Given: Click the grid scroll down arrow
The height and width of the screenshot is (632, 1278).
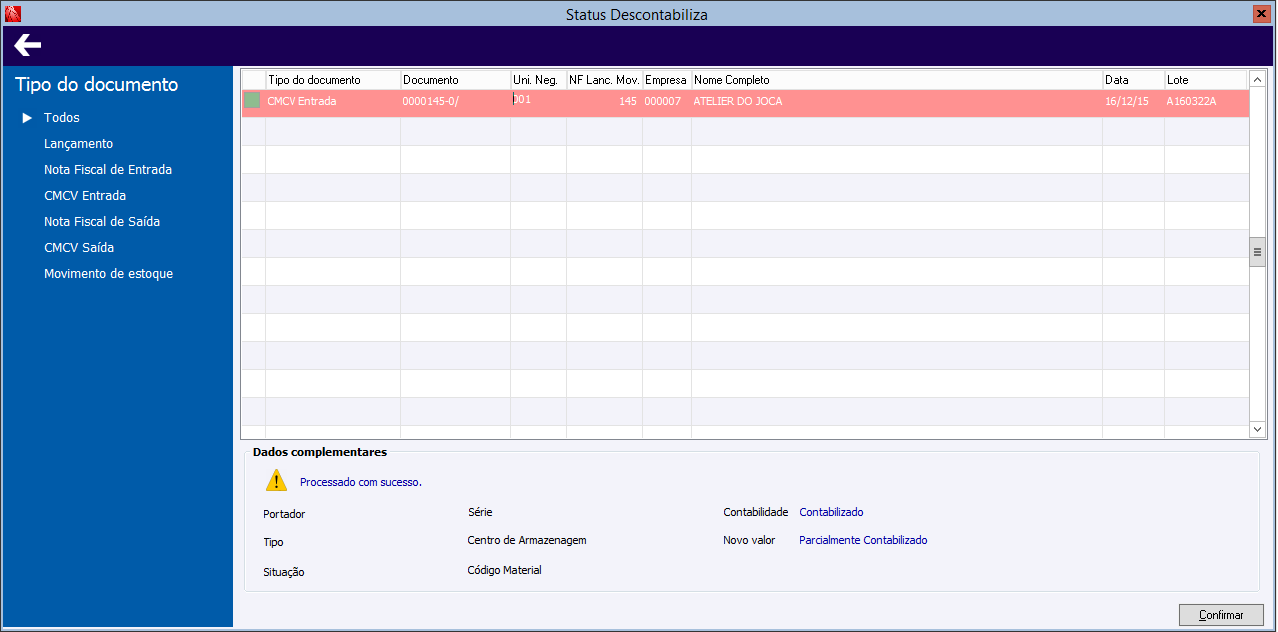Looking at the screenshot, I should click(1258, 428).
